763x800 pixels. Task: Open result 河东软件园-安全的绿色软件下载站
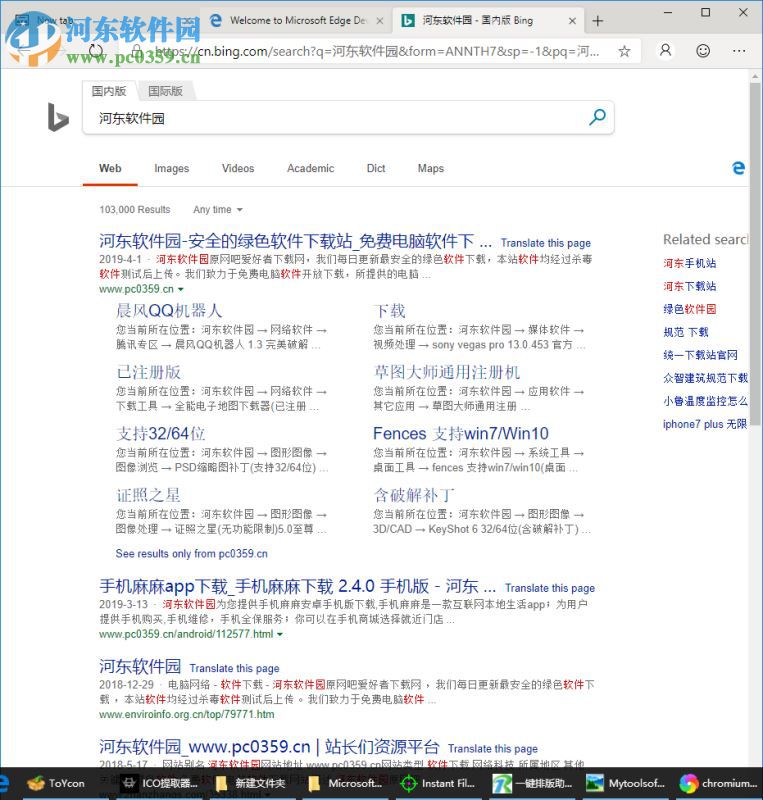pos(296,240)
